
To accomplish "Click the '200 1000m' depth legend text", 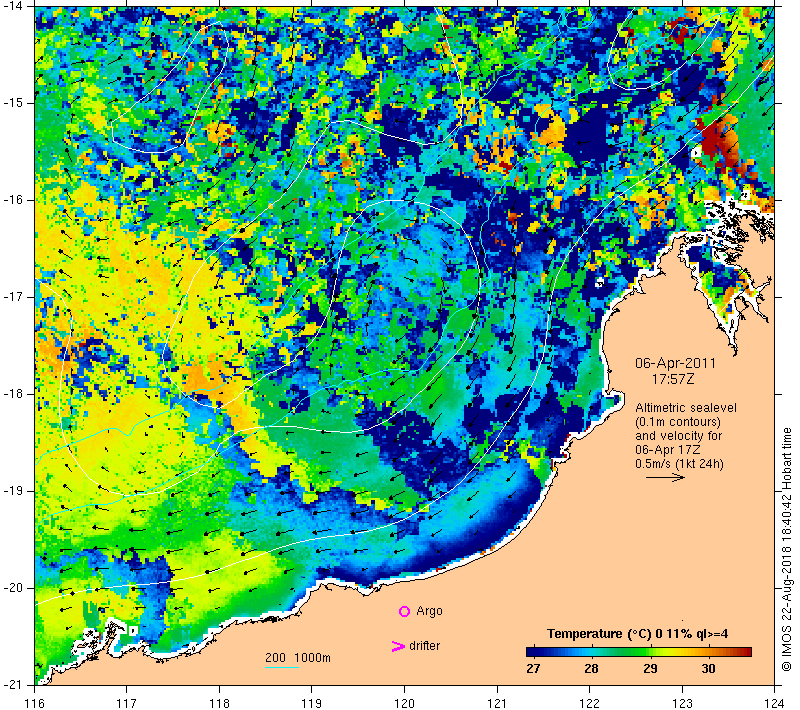I will (x=298, y=657).
